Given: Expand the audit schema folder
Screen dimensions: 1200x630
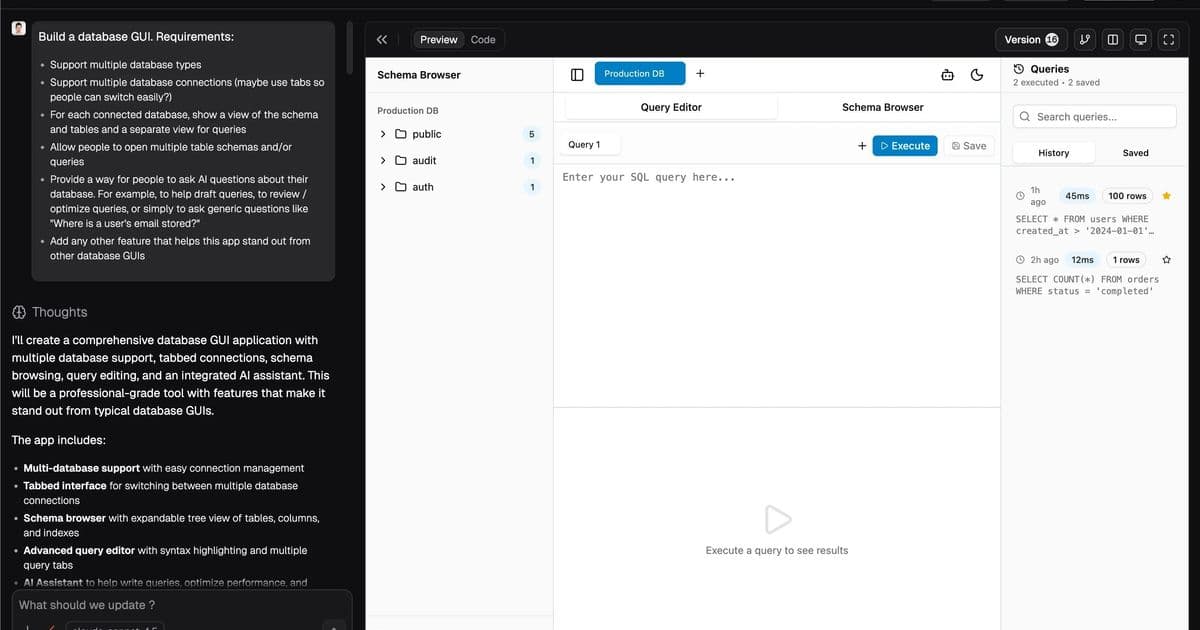Looking at the screenshot, I should coord(382,160).
